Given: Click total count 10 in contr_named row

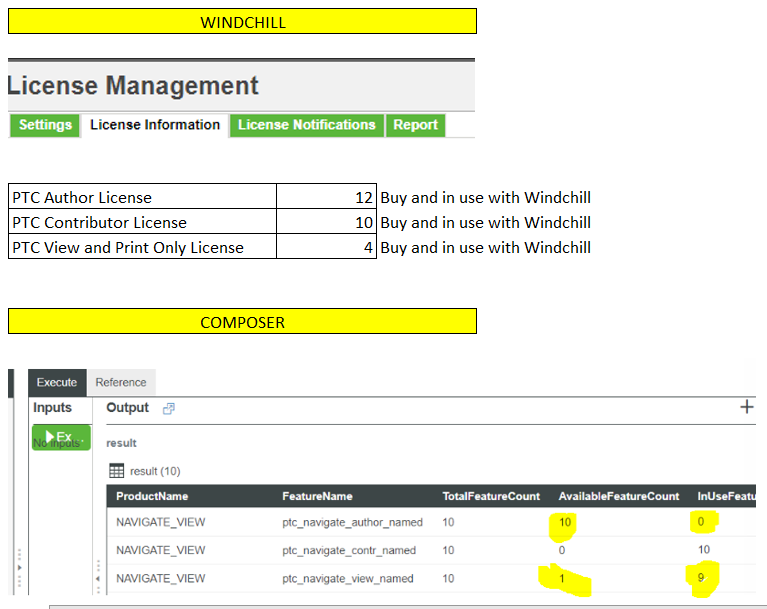Looking at the screenshot, I should [448, 550].
